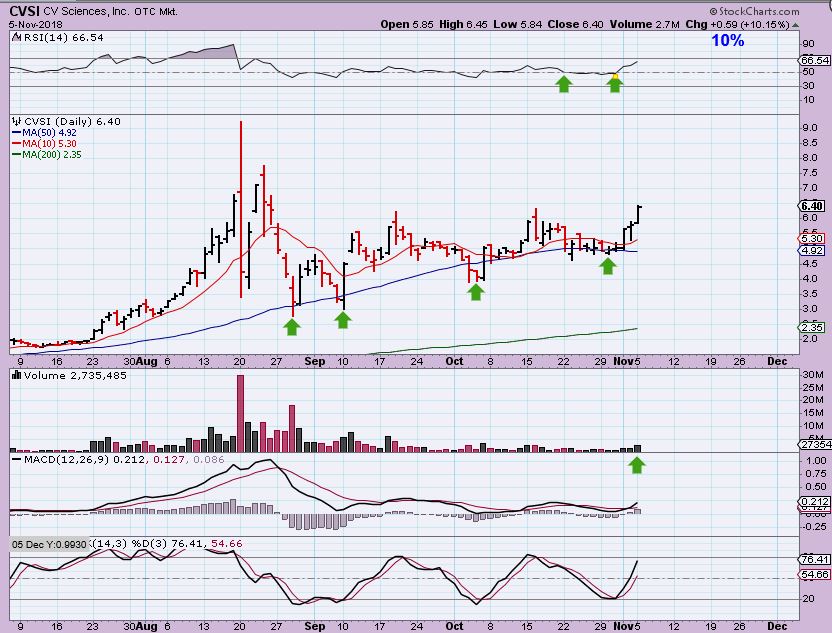The image size is (832, 633).
Task: Click the small up triangle beside the Chg value
Action: click(795, 25)
